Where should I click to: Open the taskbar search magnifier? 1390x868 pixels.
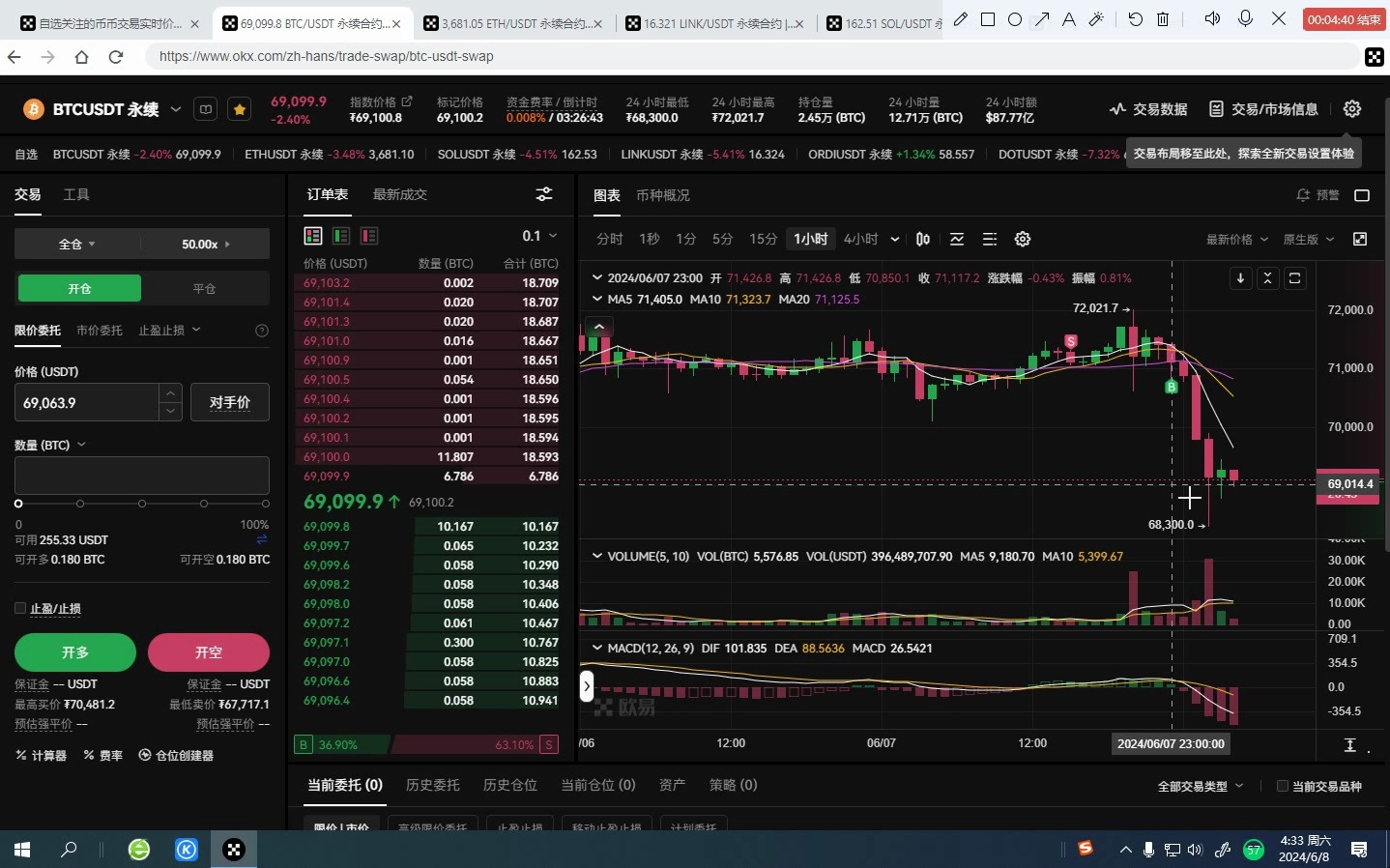[69, 850]
